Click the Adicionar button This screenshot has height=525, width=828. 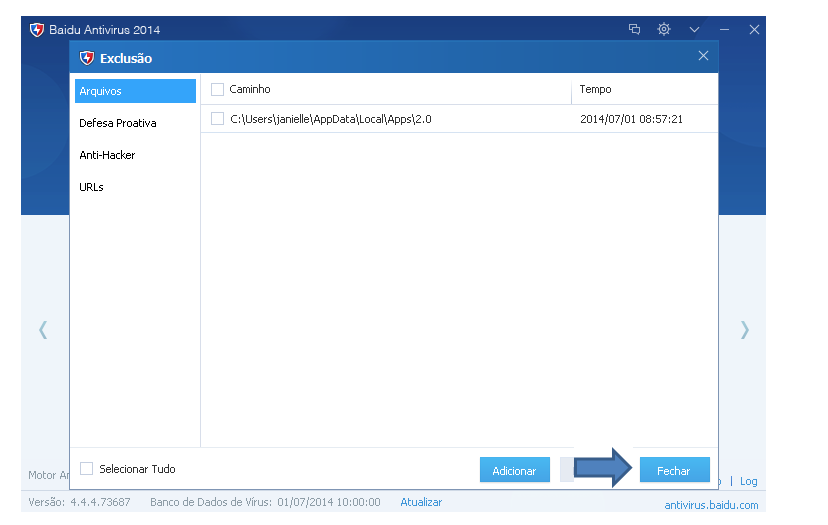pyautogui.click(x=515, y=470)
